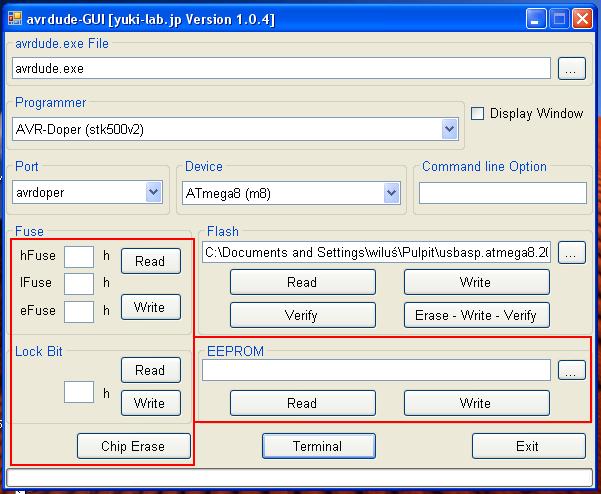Click Write button in EEPROM section

pos(476,403)
